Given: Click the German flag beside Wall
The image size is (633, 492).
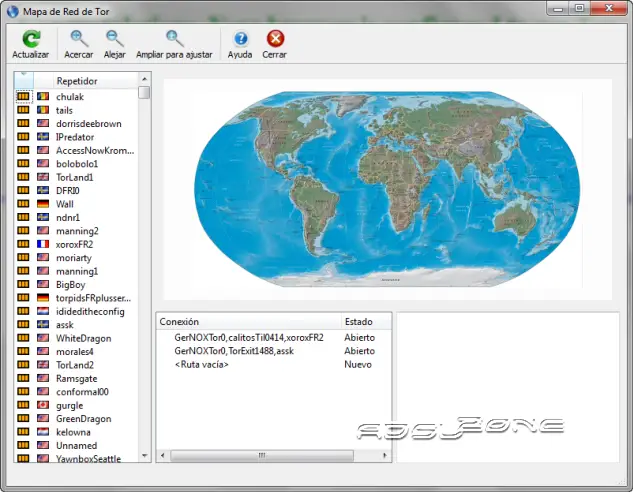Looking at the screenshot, I should pyautogui.click(x=43, y=203).
